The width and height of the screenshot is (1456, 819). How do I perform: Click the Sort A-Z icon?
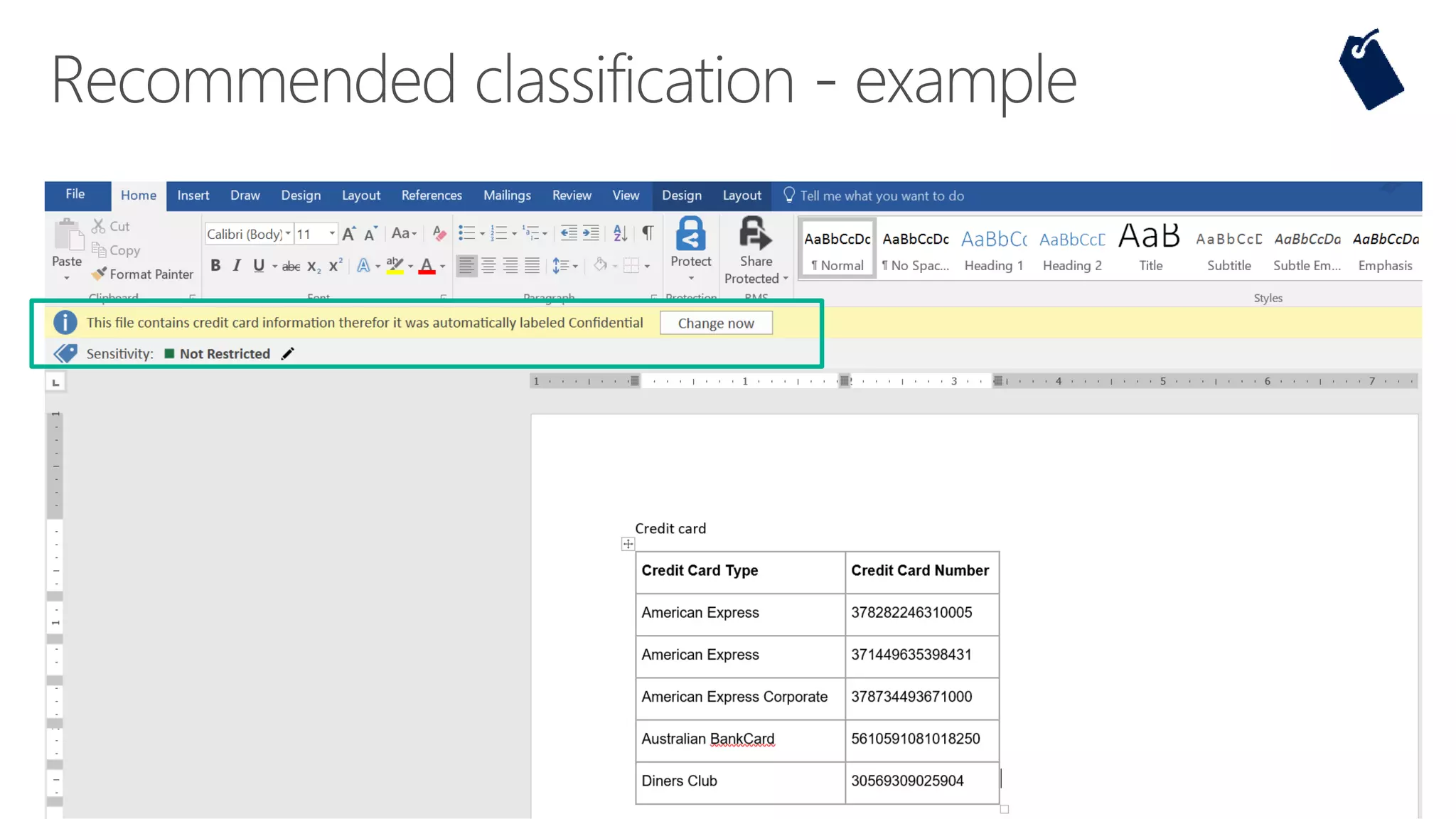tap(620, 233)
